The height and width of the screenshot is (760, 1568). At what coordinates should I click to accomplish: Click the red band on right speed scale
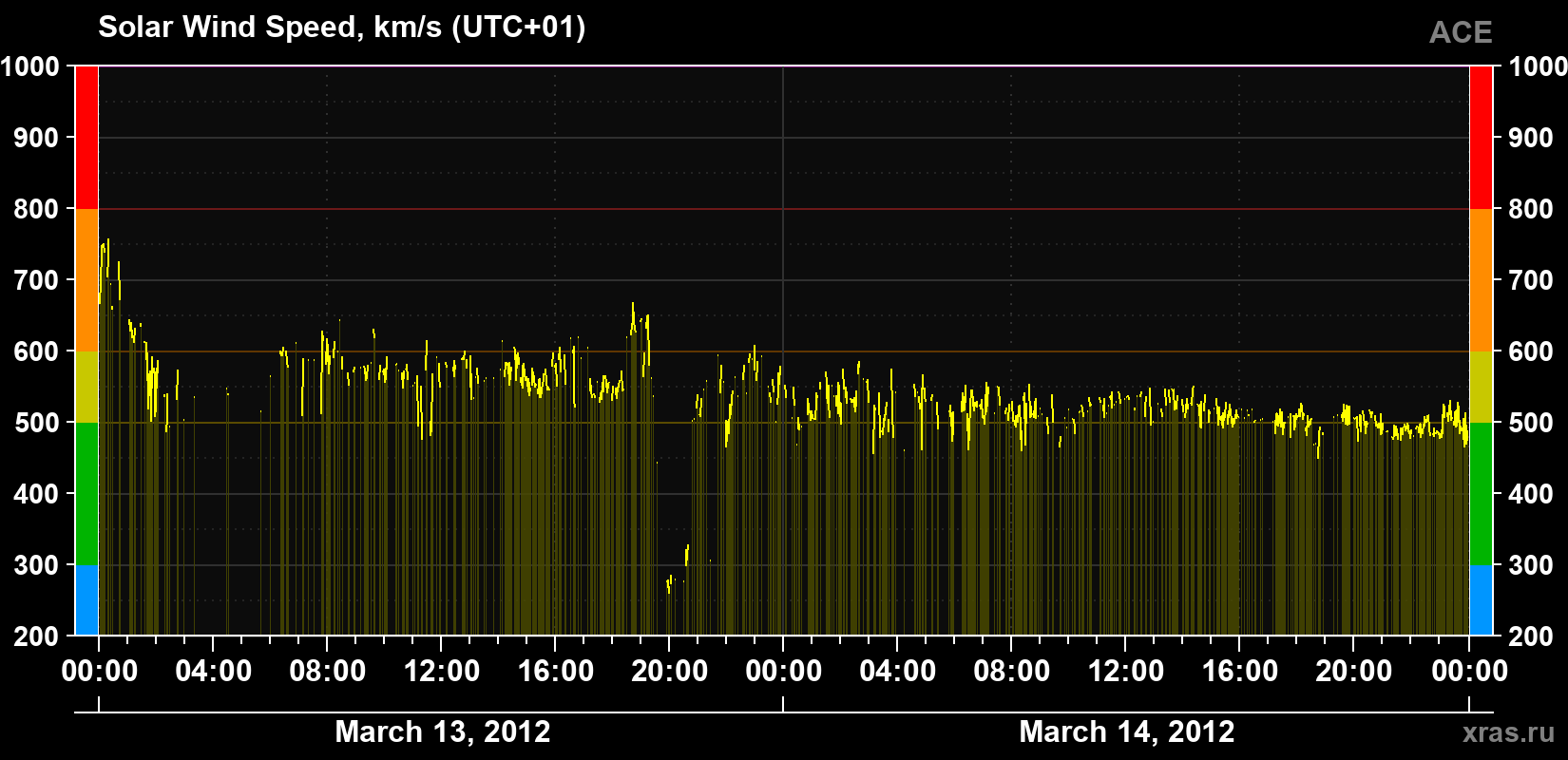click(1482, 138)
